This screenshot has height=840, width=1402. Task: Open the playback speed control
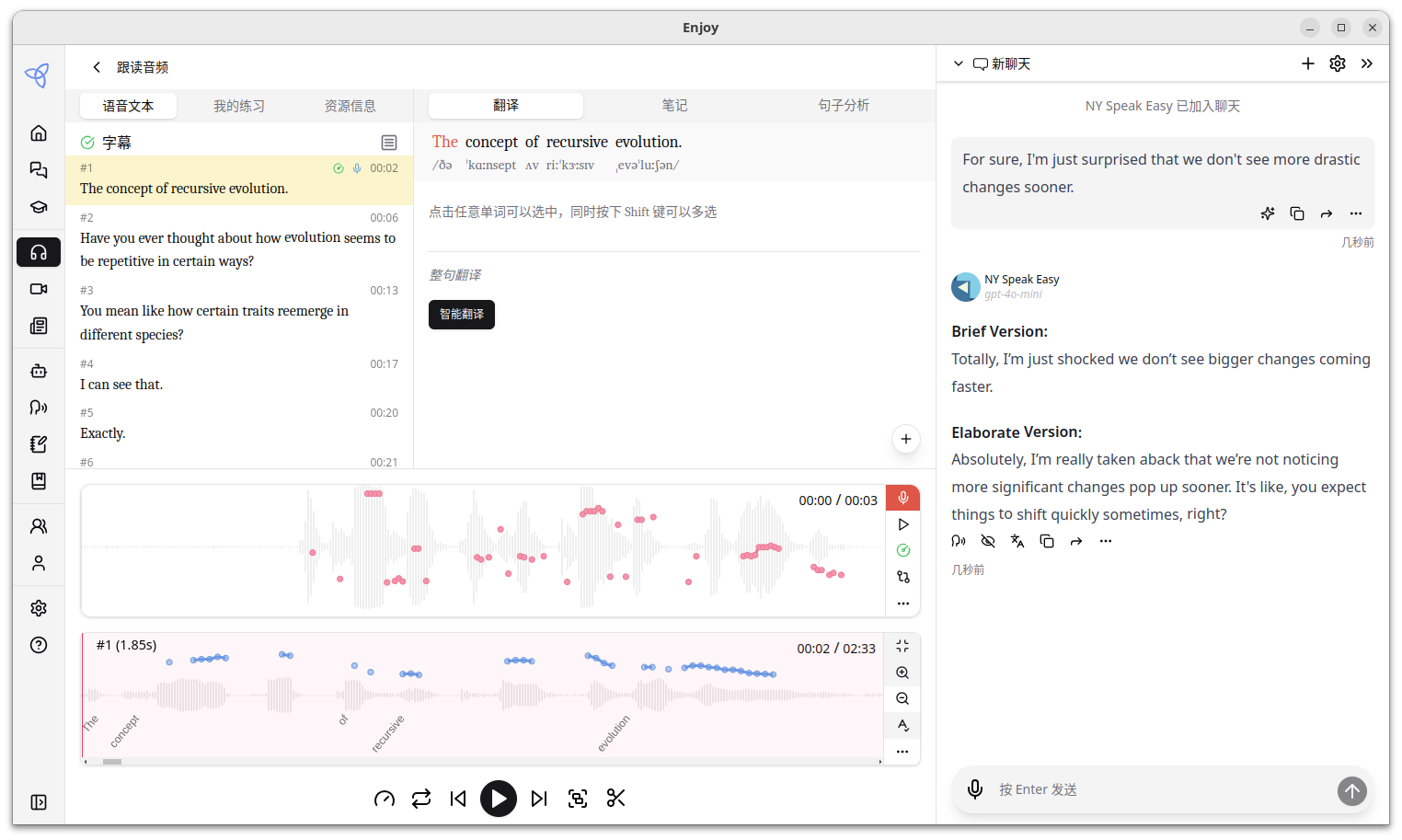(x=385, y=799)
